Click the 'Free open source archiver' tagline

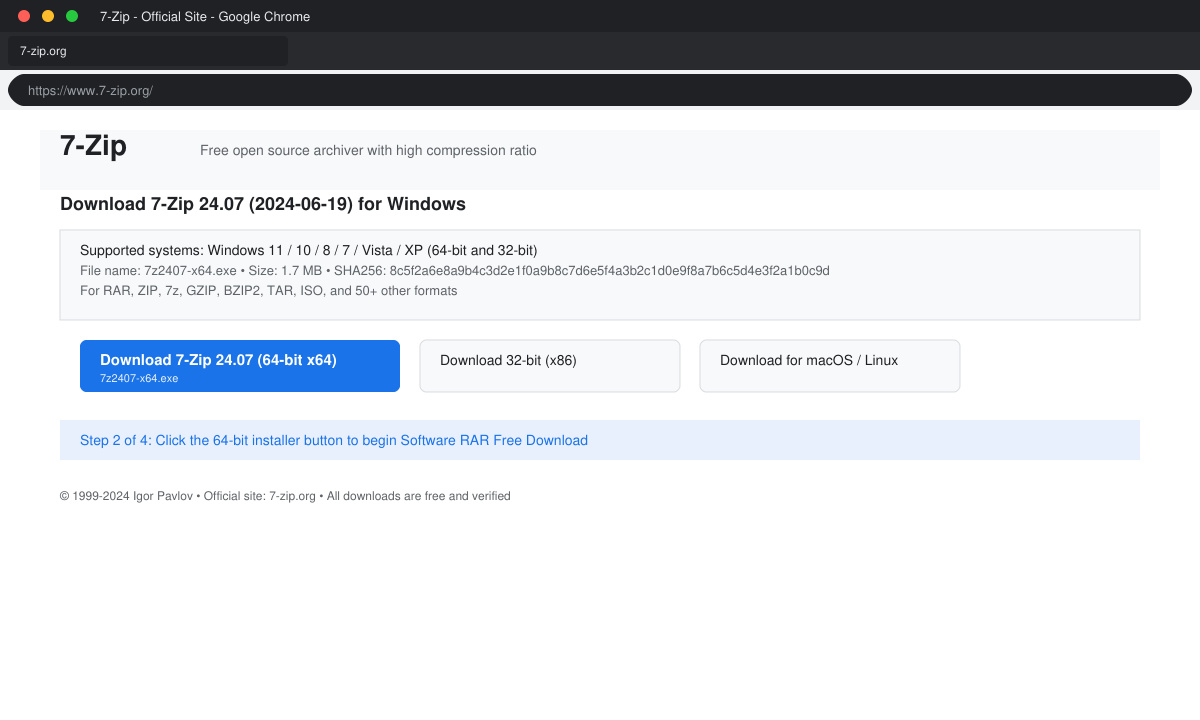tap(368, 151)
